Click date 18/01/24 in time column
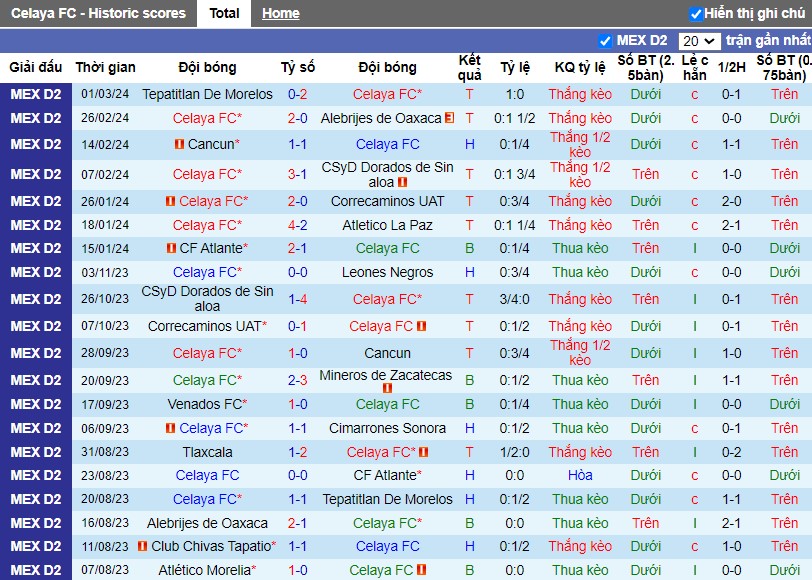 coord(105,225)
